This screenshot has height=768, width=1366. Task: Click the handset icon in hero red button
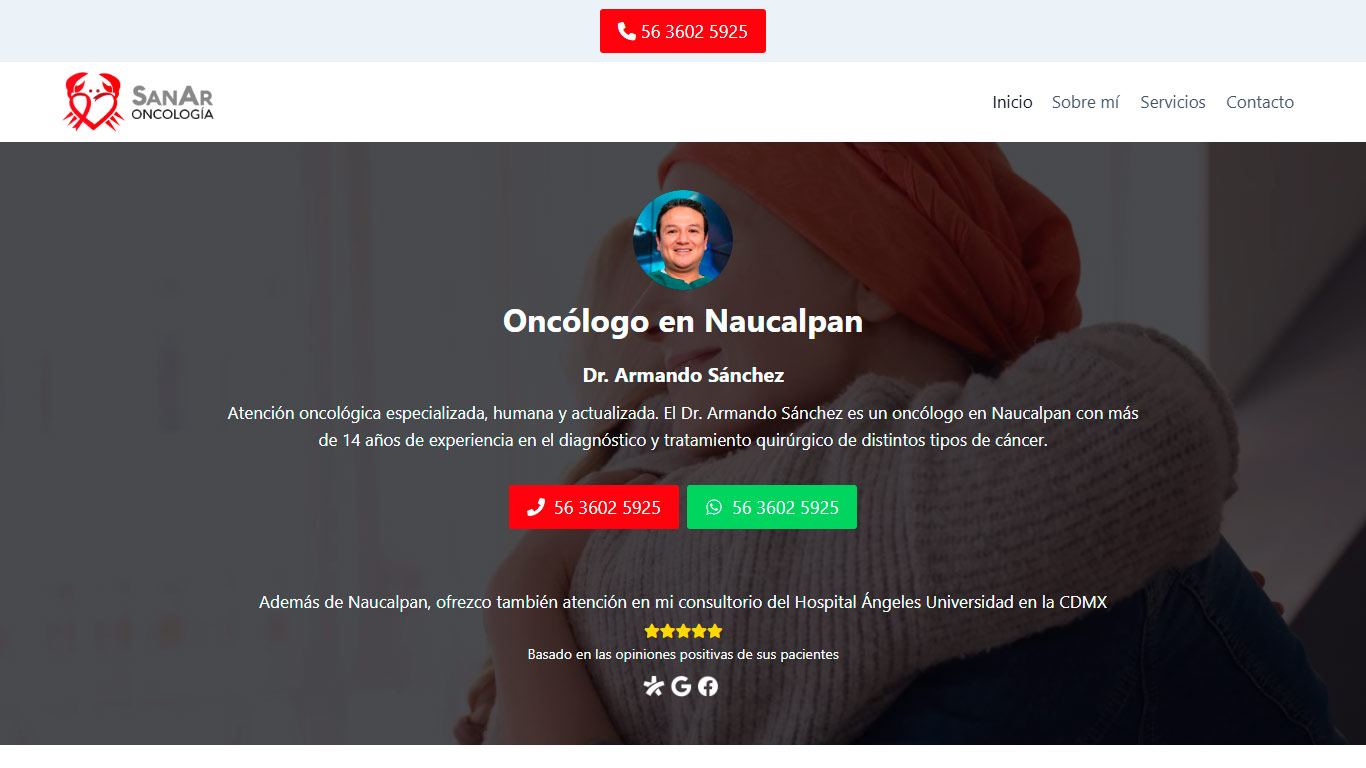[x=536, y=507]
